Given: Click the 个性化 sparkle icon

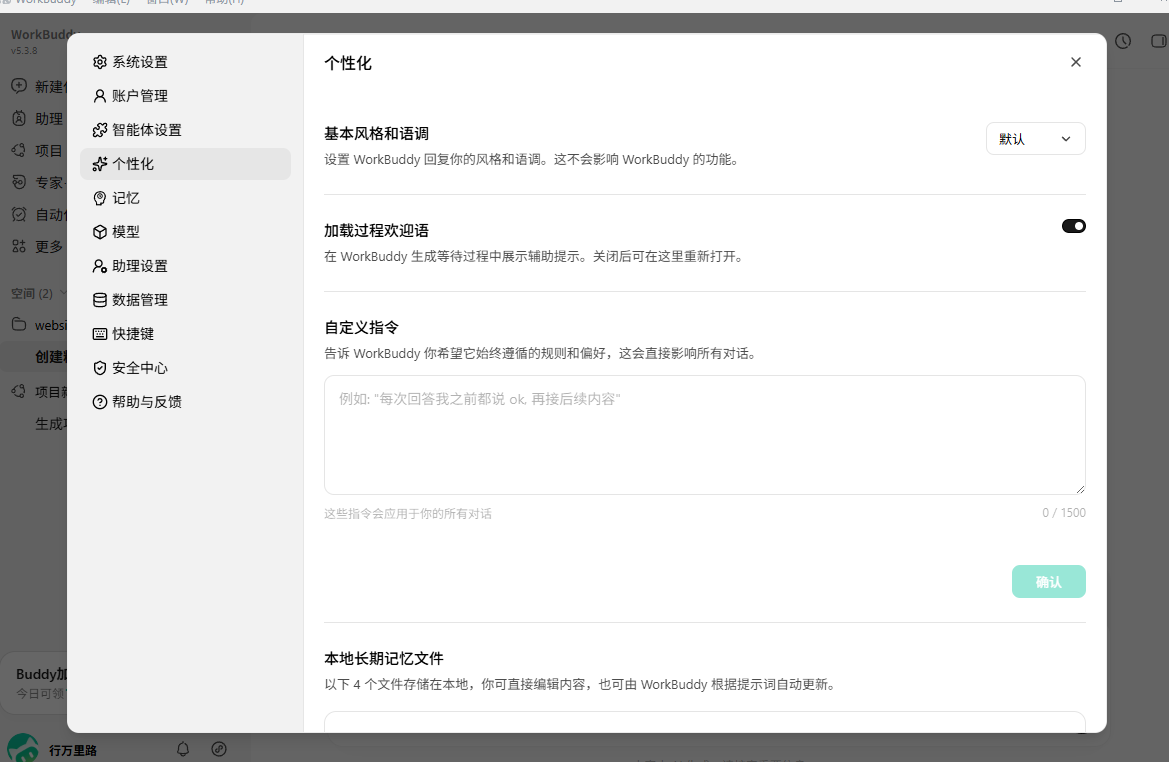Looking at the screenshot, I should (99, 164).
